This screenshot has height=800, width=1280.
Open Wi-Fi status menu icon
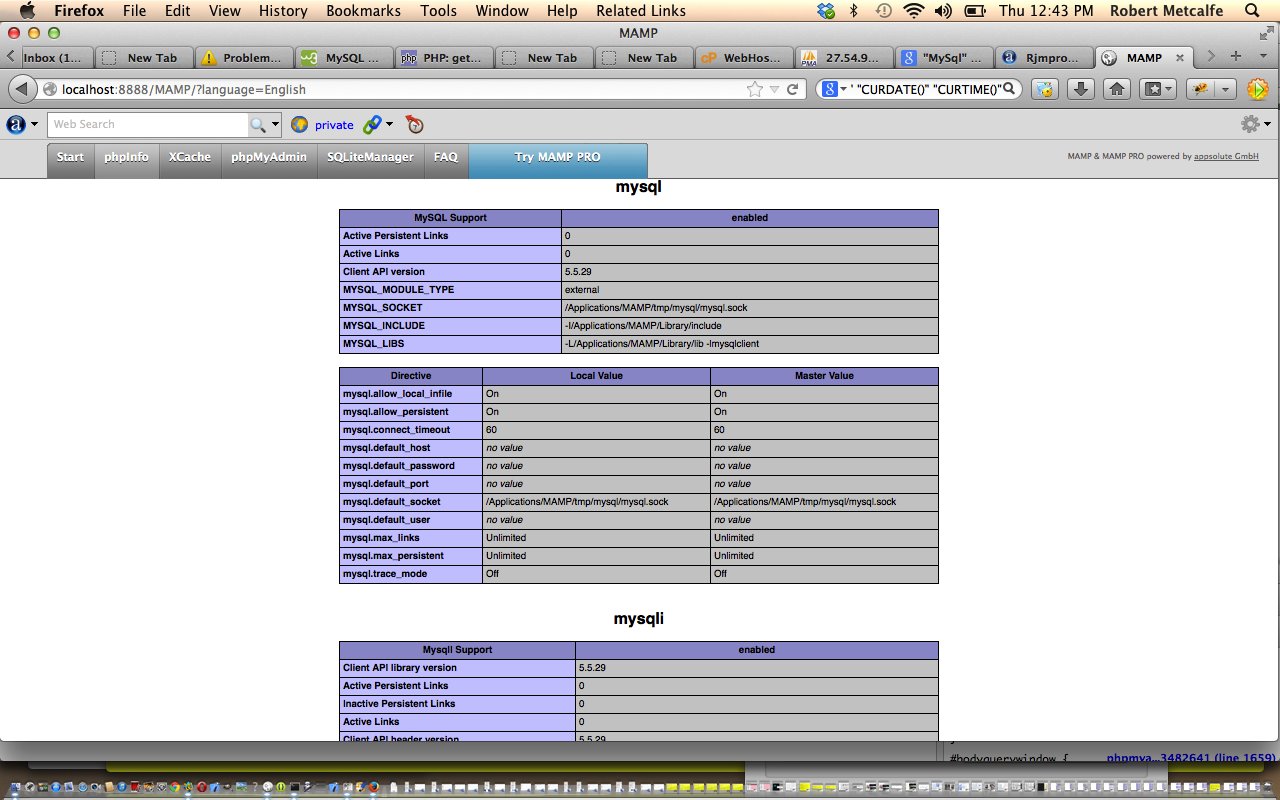click(912, 11)
